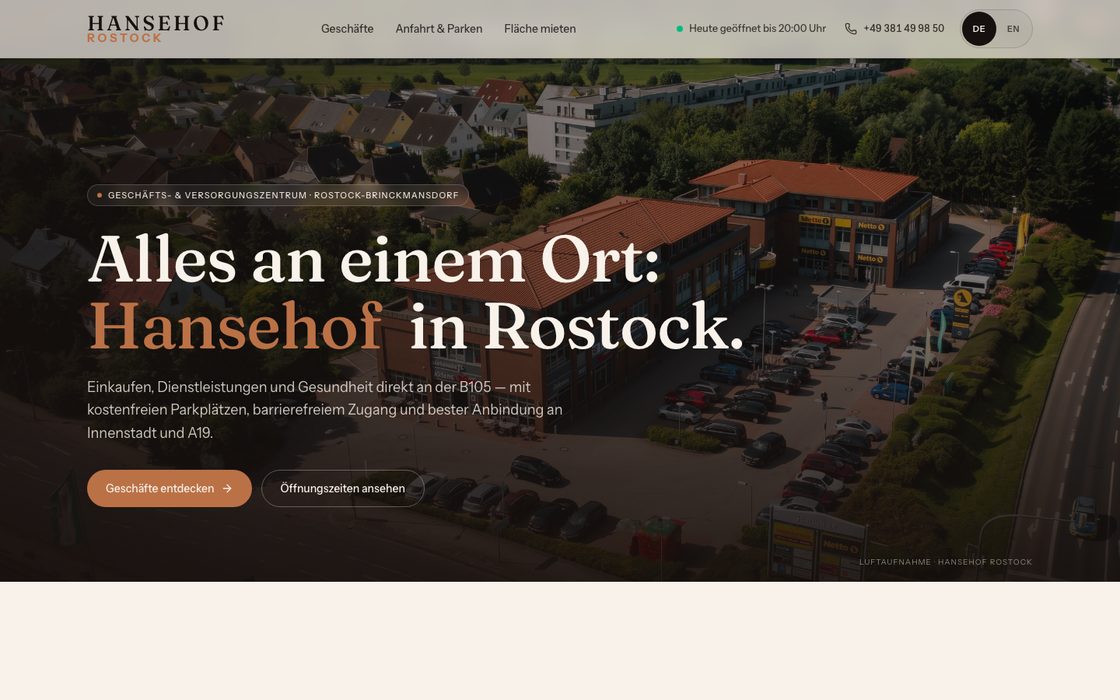Open the Geschäfte menu item

click(x=347, y=29)
